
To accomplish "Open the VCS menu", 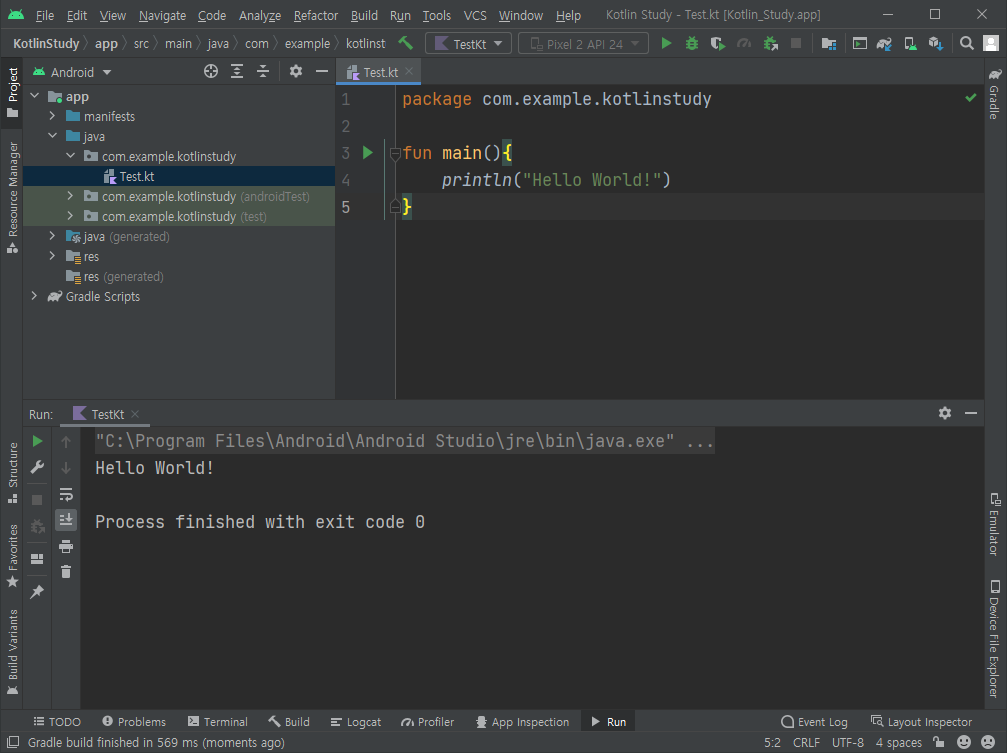I will point(475,15).
